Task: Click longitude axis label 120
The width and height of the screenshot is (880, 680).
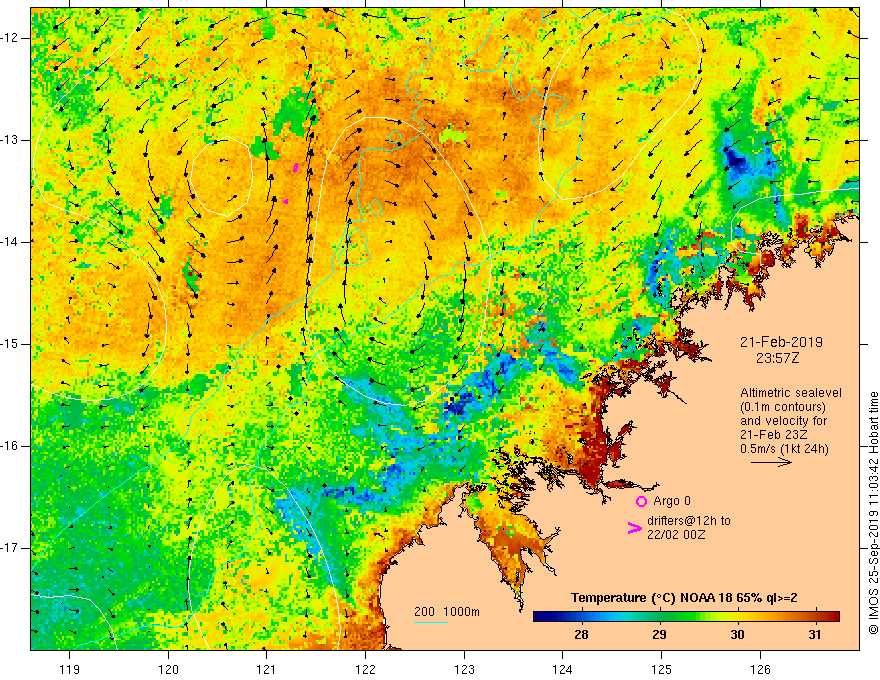Action: [168, 669]
